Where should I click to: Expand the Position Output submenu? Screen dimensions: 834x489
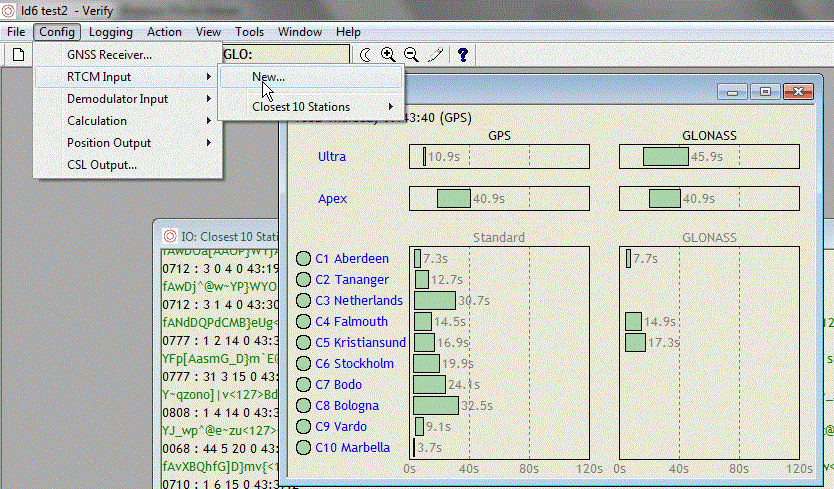click(128, 143)
